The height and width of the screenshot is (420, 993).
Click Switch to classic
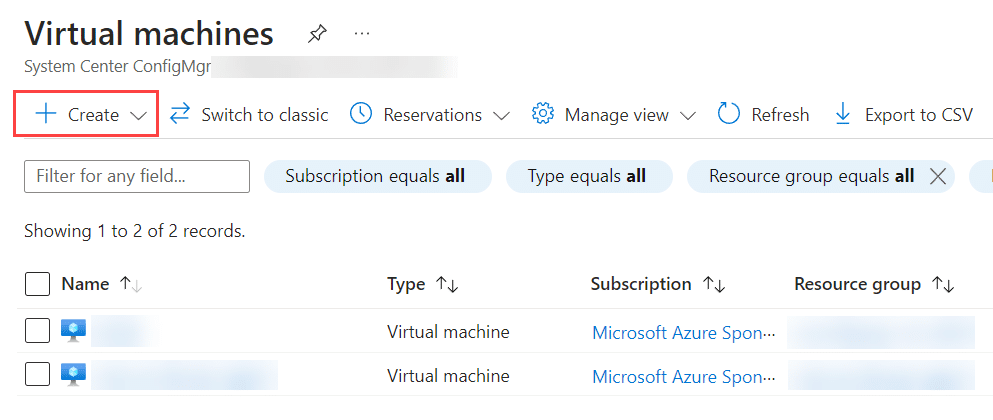[x=265, y=115]
